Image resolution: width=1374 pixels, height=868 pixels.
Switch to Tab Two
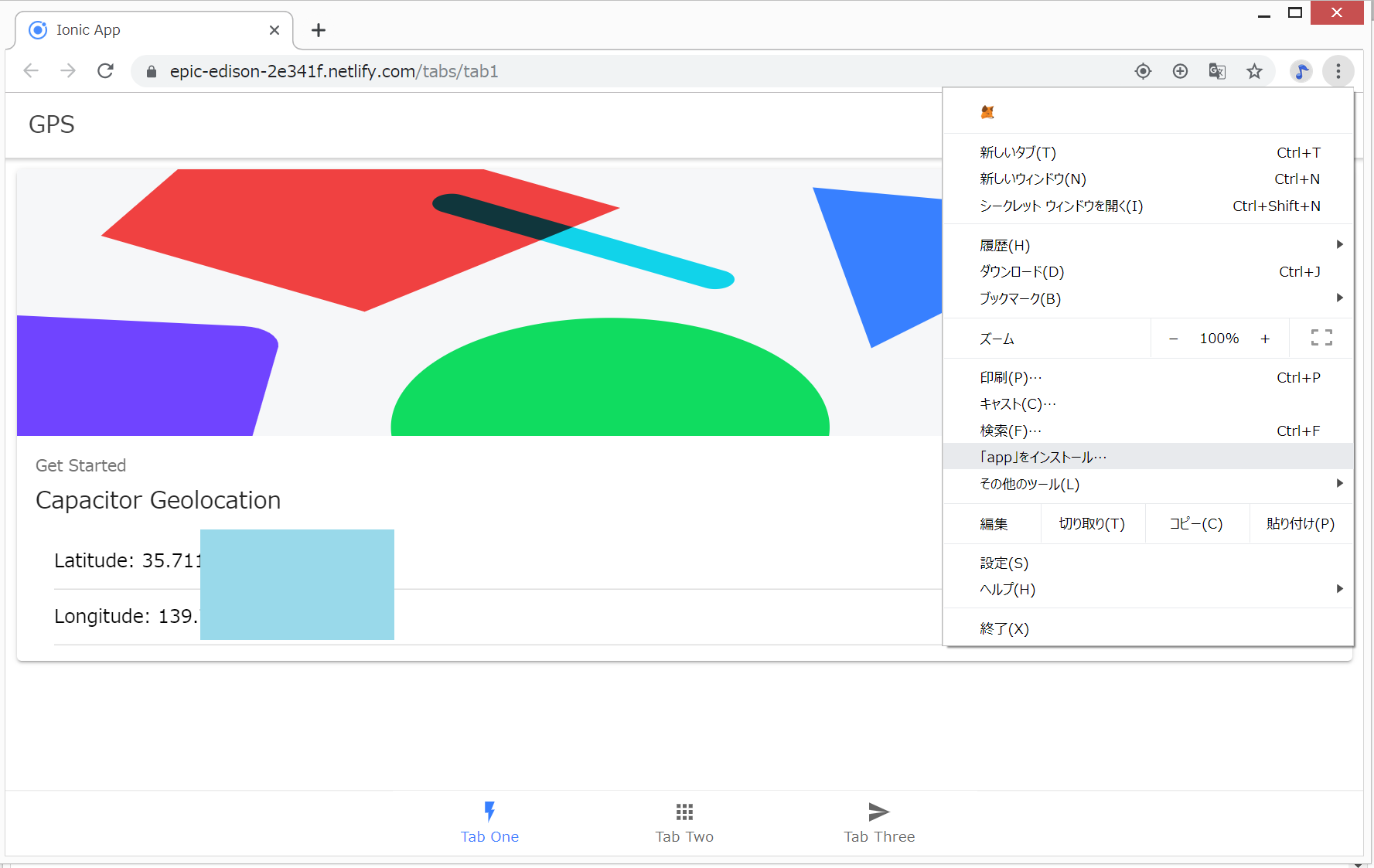click(684, 822)
